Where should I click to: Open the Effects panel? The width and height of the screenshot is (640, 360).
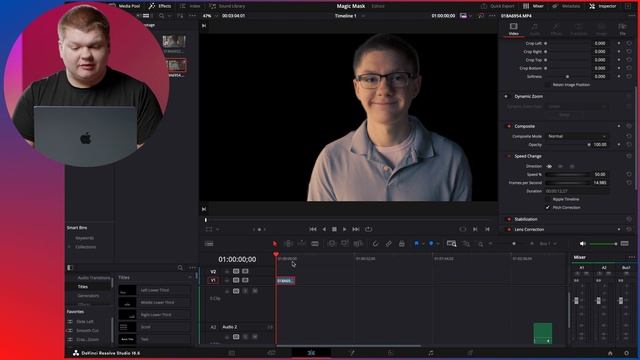[160, 6]
